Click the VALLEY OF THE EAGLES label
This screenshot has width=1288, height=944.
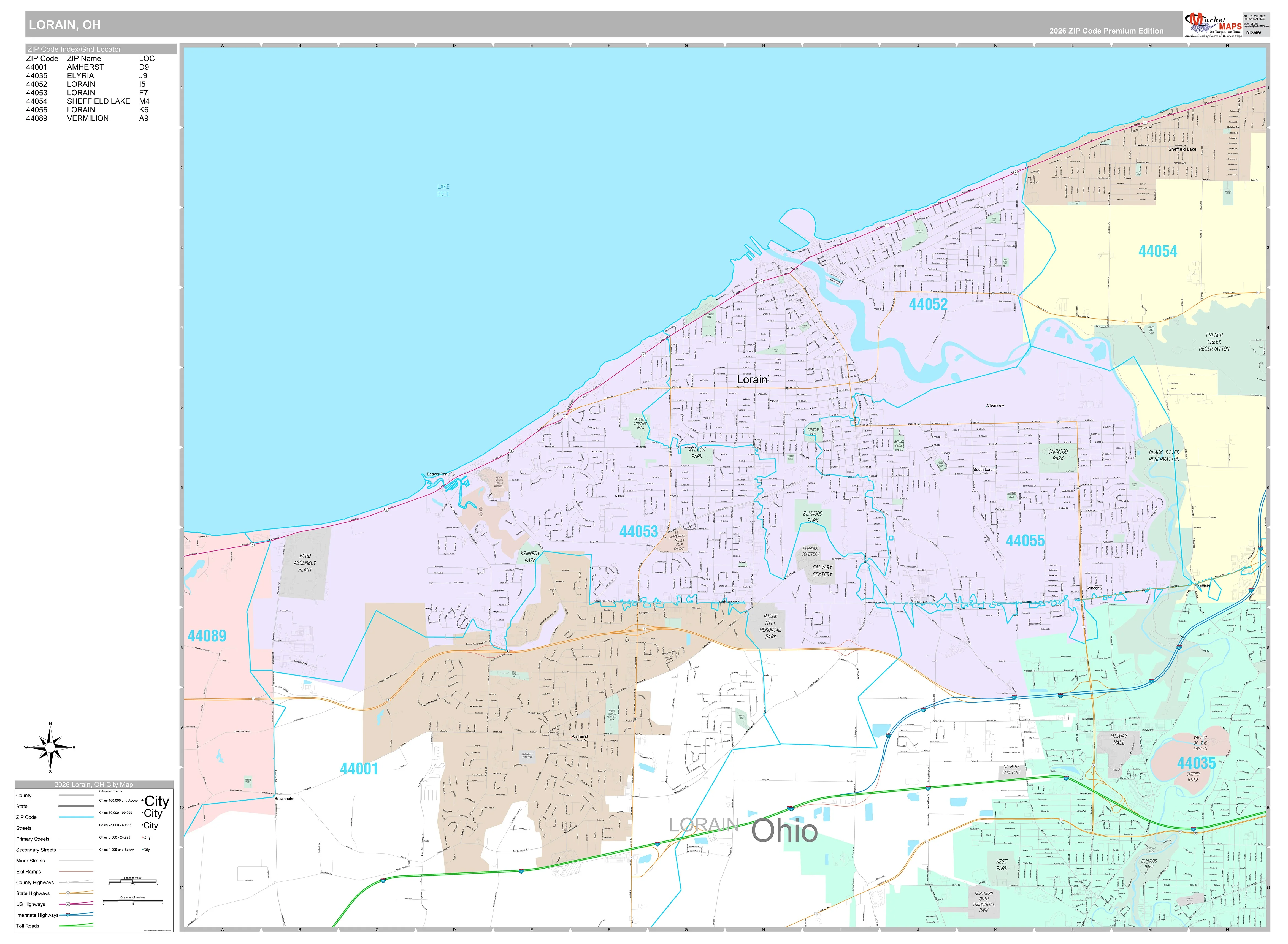(x=1200, y=743)
